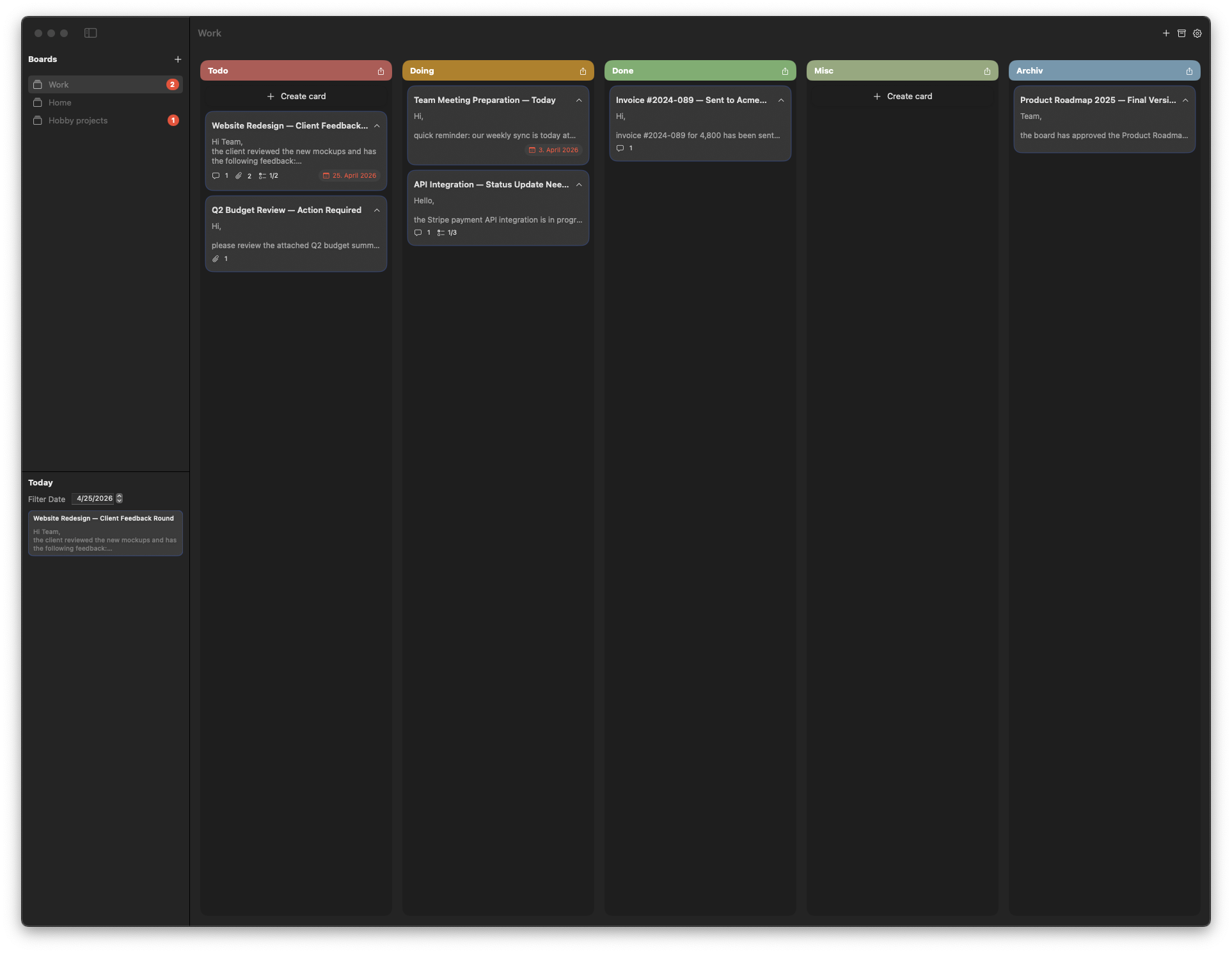1232x953 pixels.
Task: Click the Todo column share icon
Action: click(381, 71)
